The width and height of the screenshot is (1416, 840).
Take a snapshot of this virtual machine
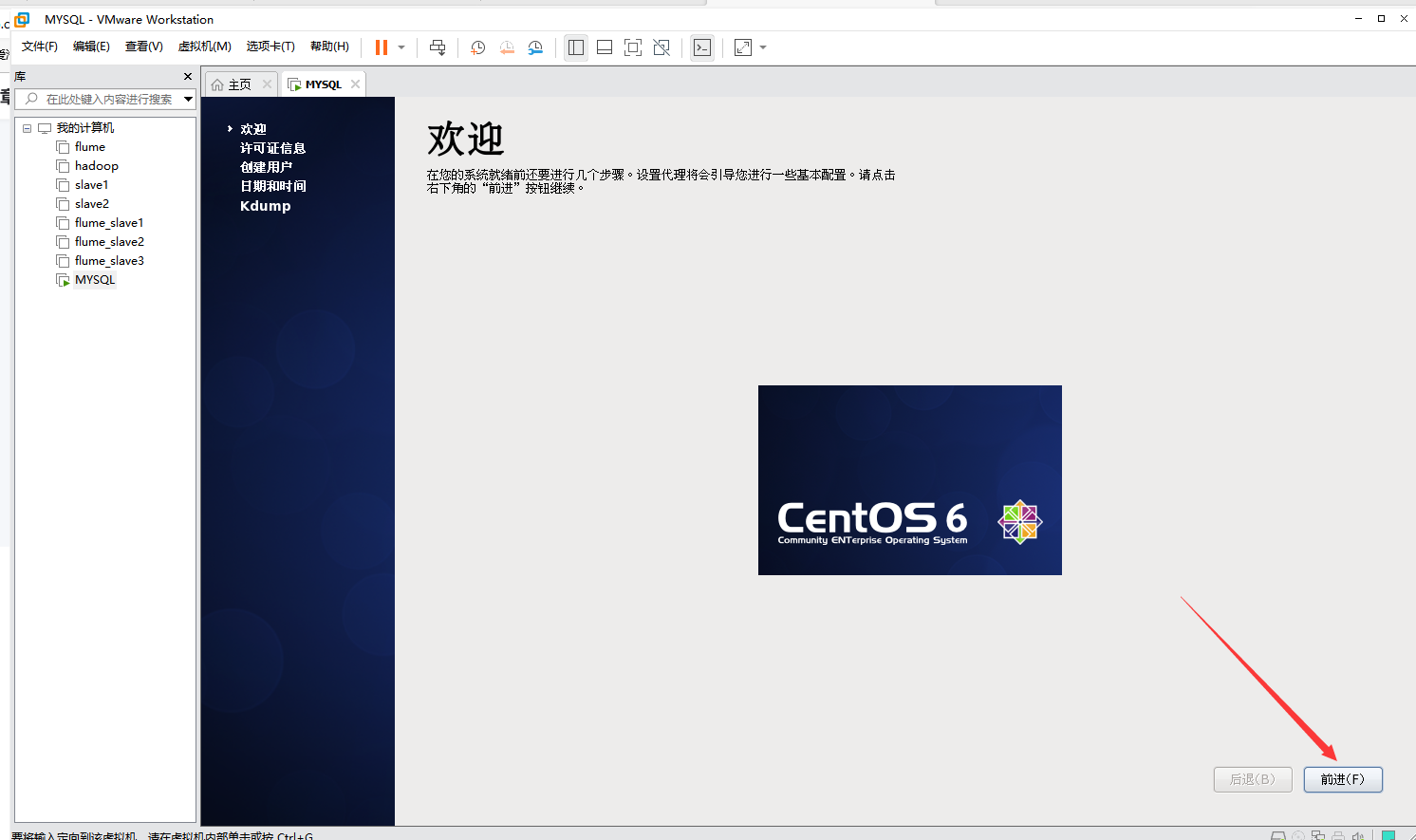(477, 47)
